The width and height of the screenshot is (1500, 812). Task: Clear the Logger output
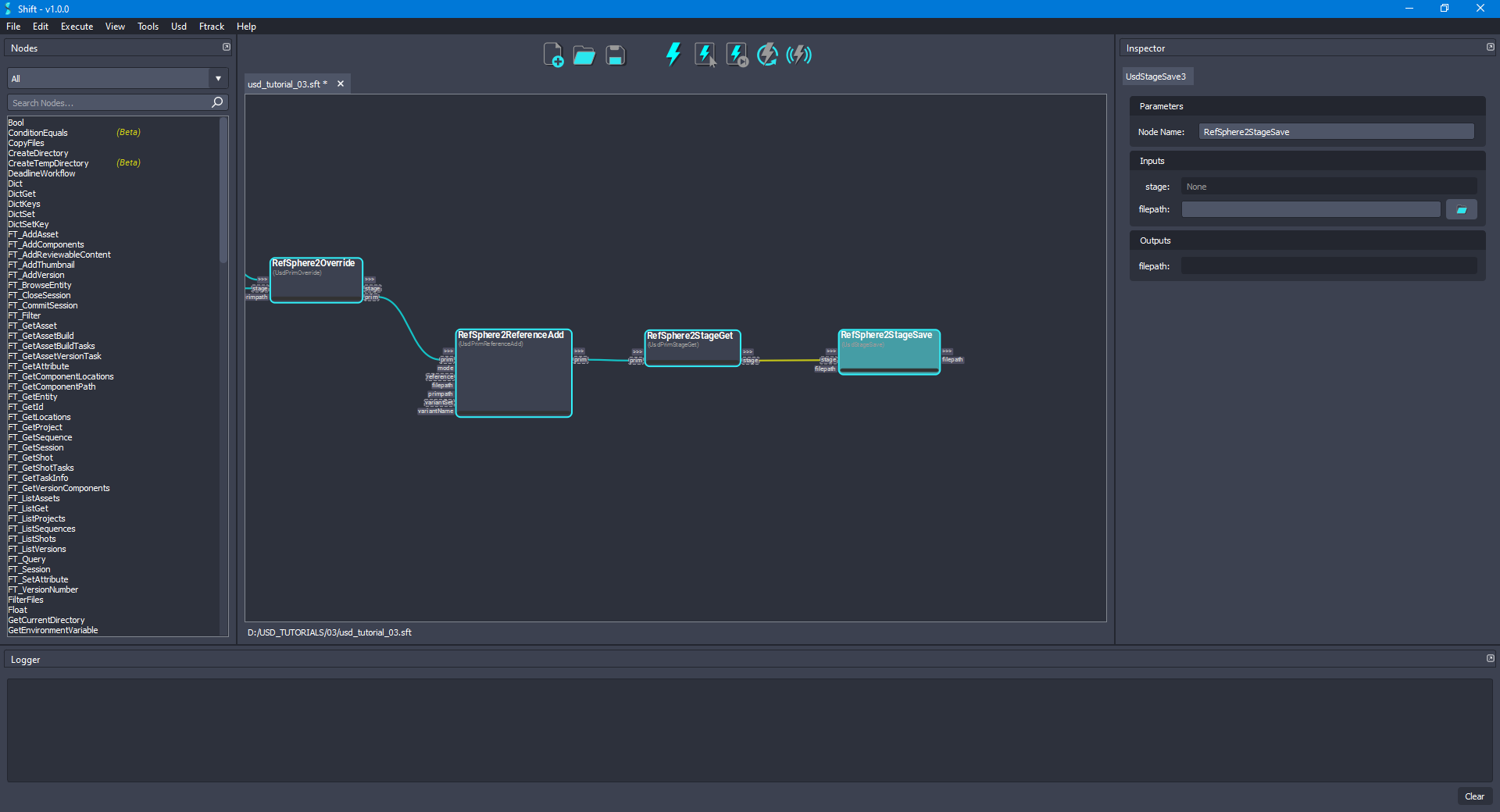pyautogui.click(x=1474, y=796)
